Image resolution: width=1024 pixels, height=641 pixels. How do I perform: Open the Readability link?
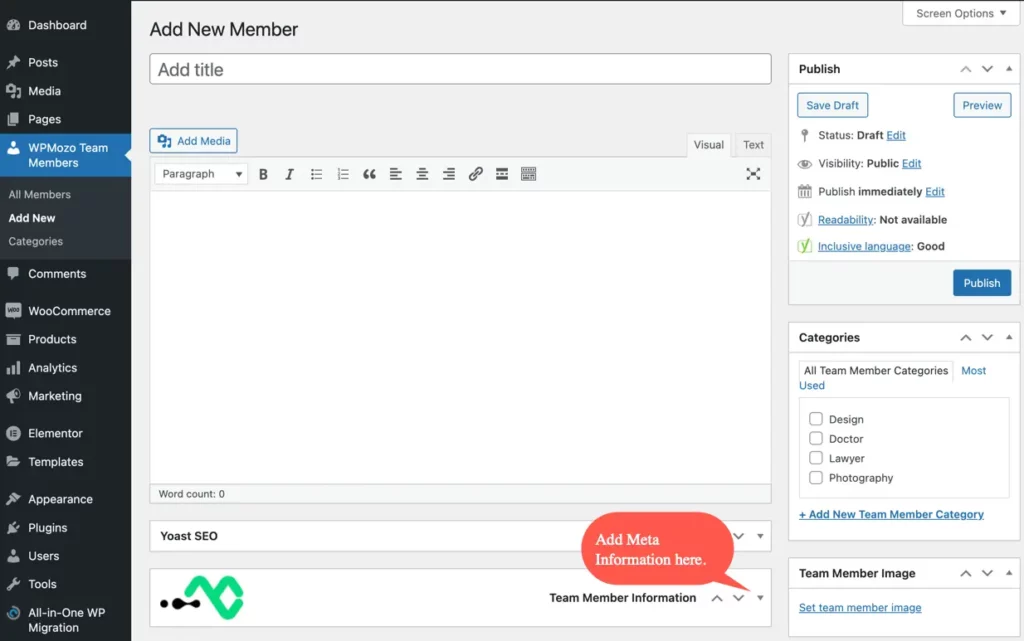click(x=846, y=220)
